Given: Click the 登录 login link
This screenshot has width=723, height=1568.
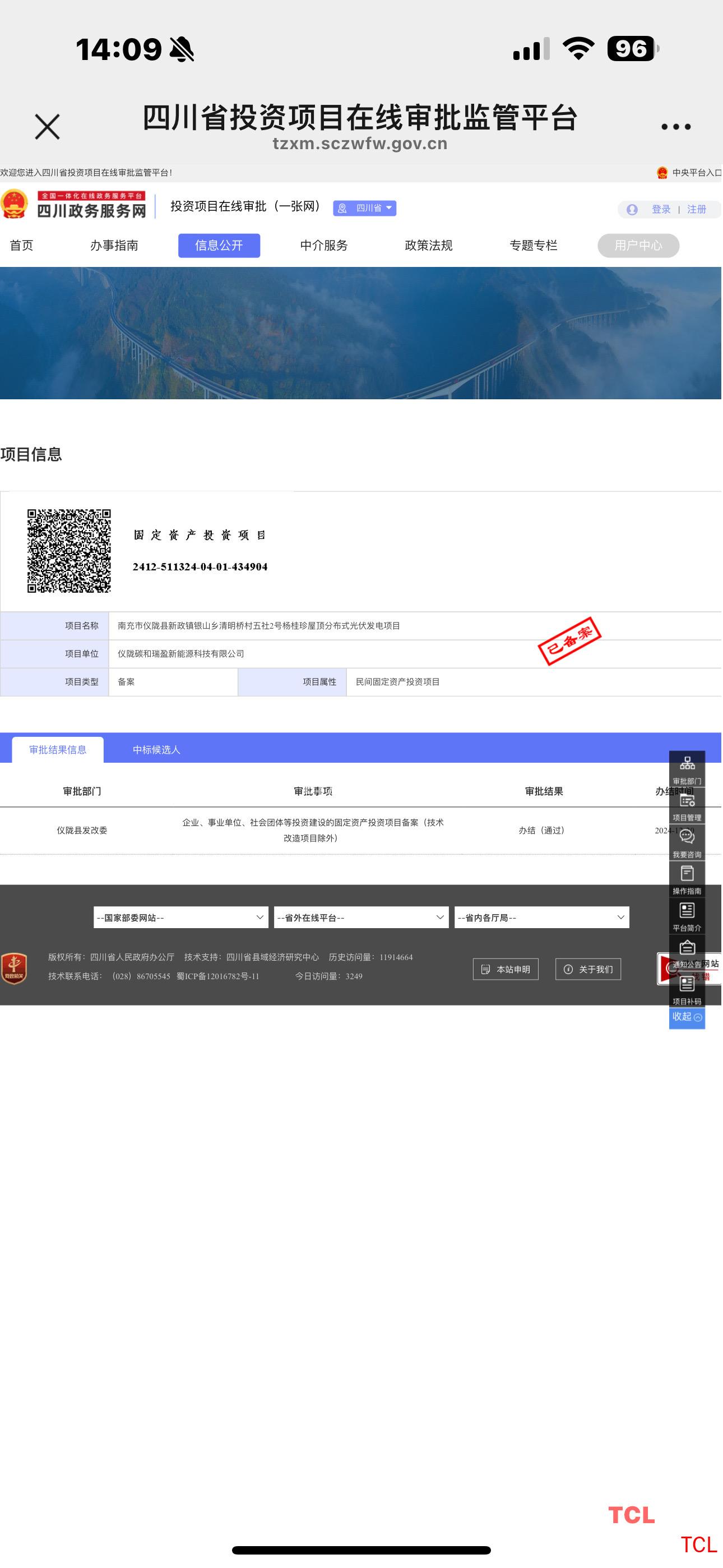Looking at the screenshot, I should pos(660,209).
